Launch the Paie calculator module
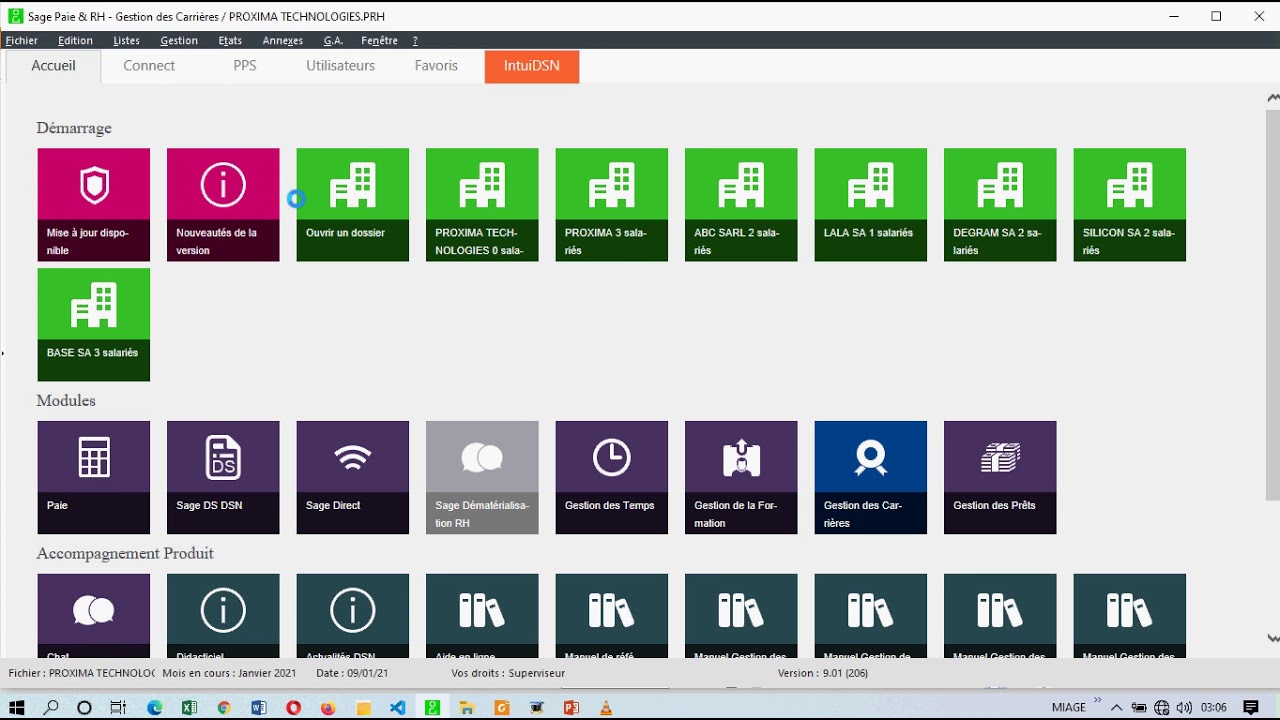Viewport: 1280px width, 720px height. coord(94,478)
